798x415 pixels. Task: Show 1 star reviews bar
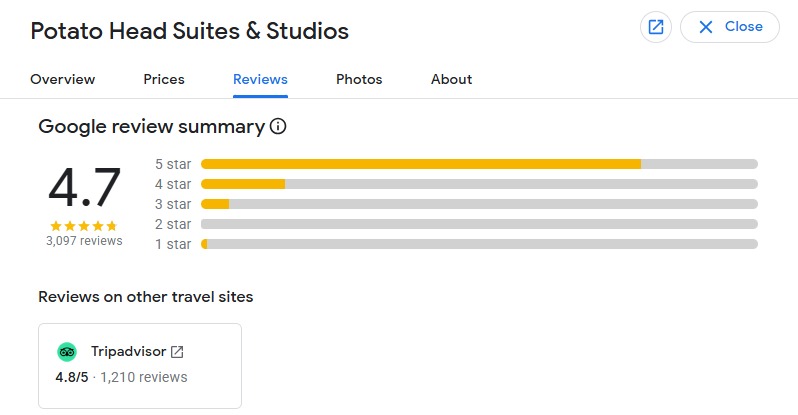[x=479, y=244]
